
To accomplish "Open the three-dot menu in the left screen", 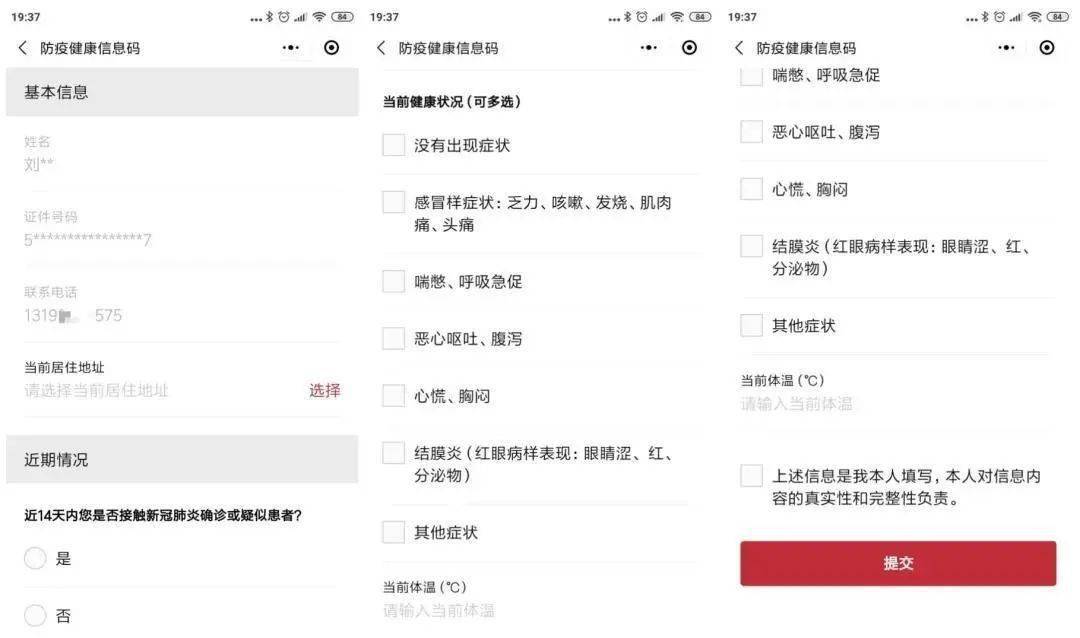I will coord(291,48).
